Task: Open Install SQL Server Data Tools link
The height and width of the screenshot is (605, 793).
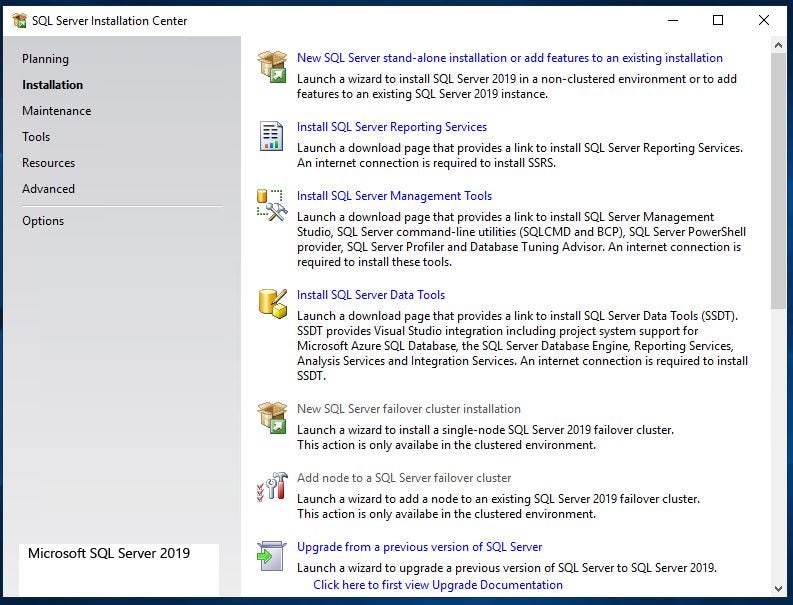Action: pyautogui.click(x=371, y=294)
